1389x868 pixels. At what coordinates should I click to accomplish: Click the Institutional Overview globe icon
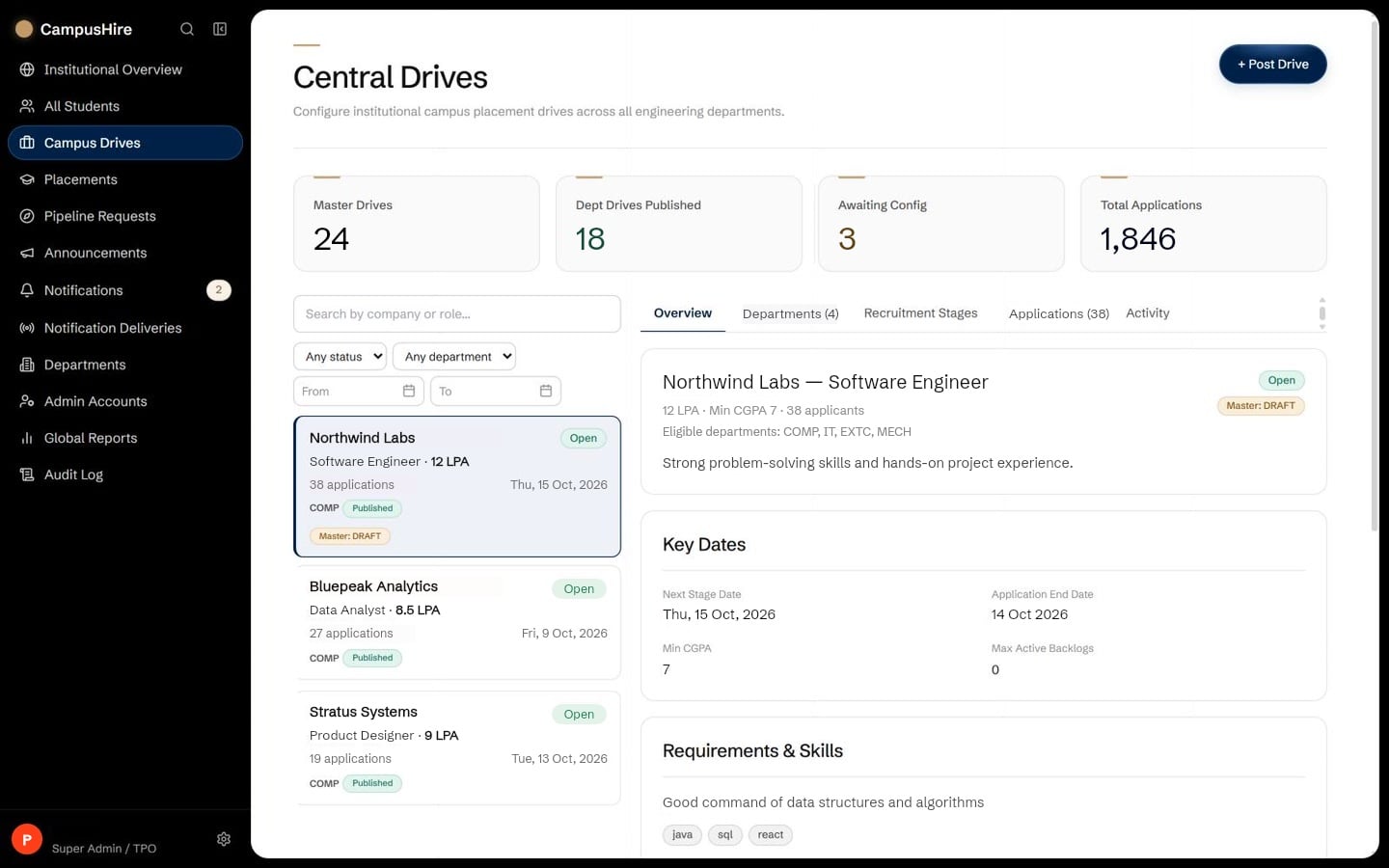[x=27, y=69]
